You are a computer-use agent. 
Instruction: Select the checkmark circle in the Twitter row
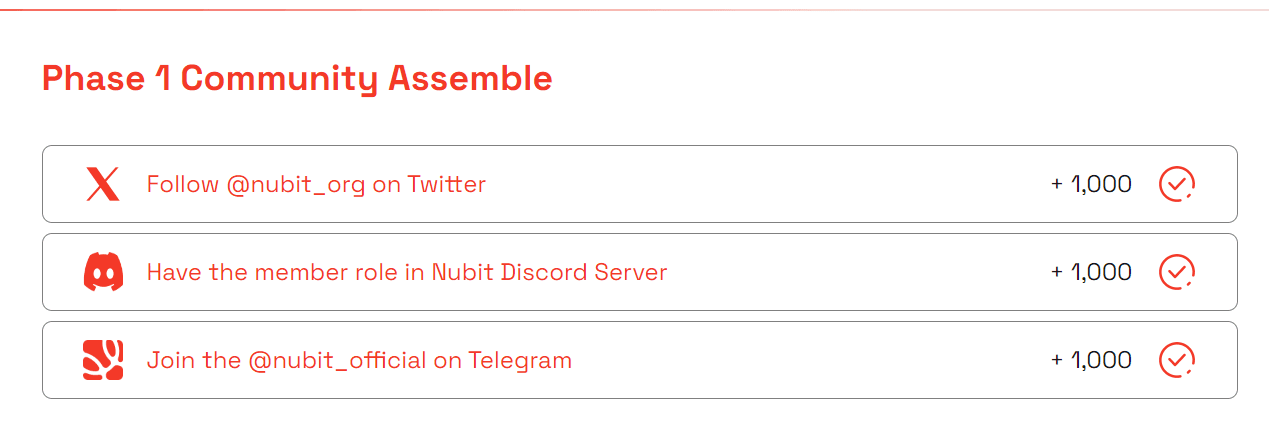[x=1177, y=184]
